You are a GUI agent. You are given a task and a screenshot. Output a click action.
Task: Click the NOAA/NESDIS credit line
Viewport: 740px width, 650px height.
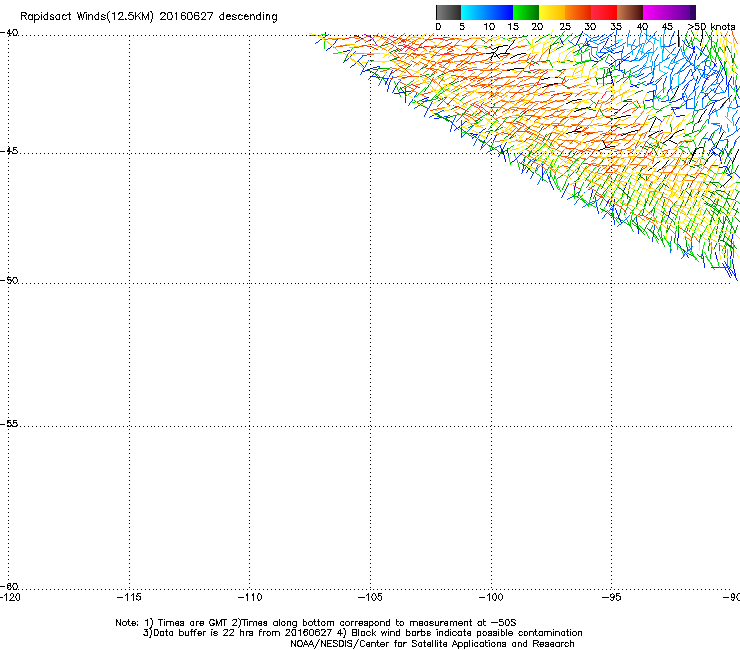tap(432, 644)
